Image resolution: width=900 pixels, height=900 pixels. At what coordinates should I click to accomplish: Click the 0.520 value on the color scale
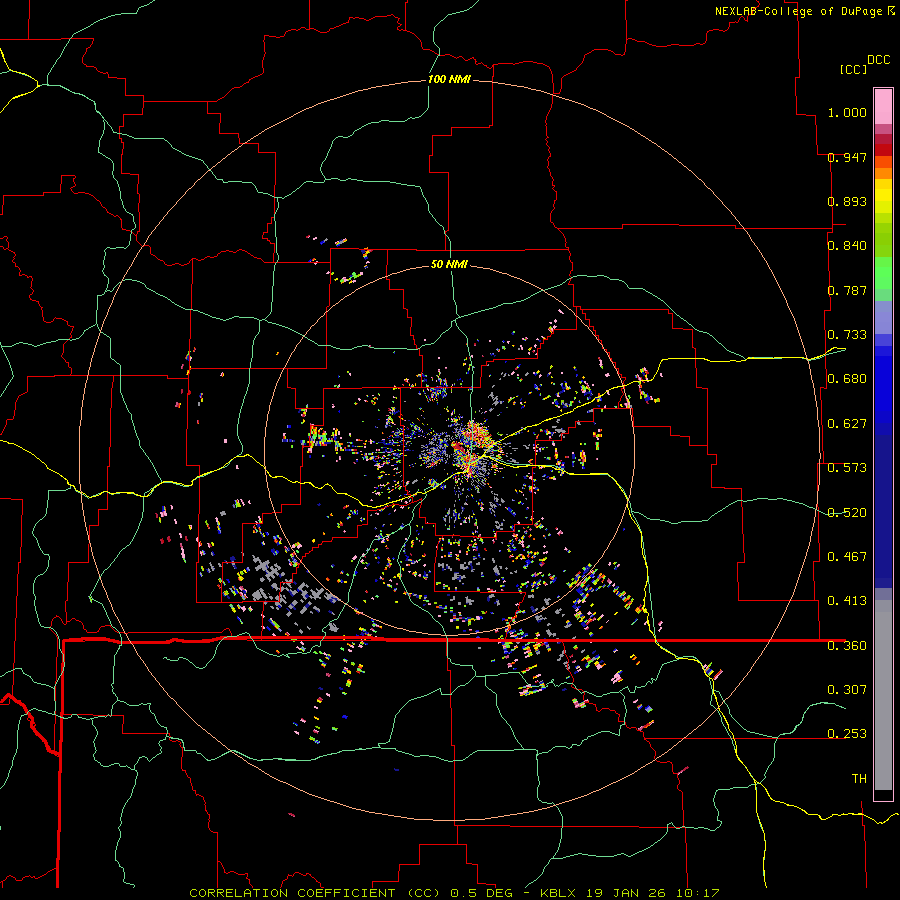click(847, 513)
